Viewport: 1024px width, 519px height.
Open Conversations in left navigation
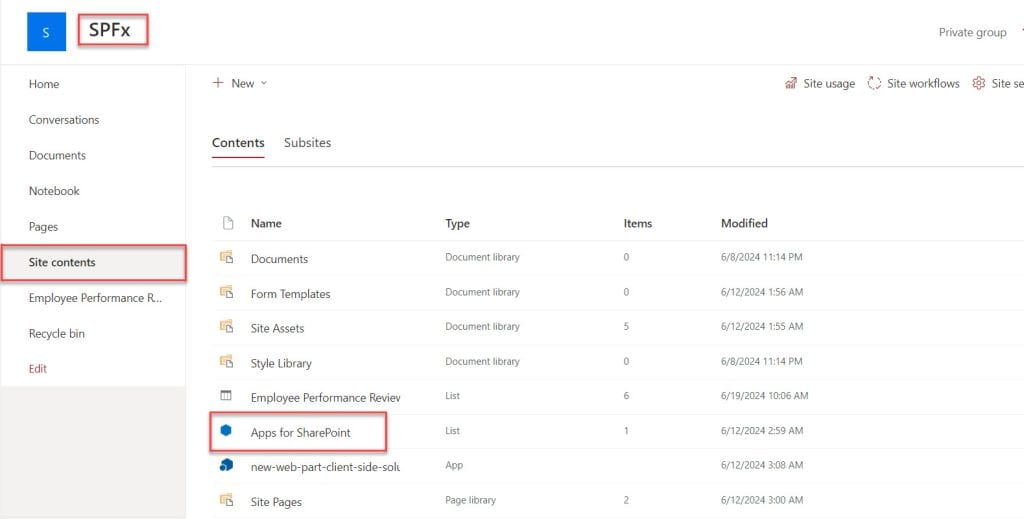[x=64, y=119]
